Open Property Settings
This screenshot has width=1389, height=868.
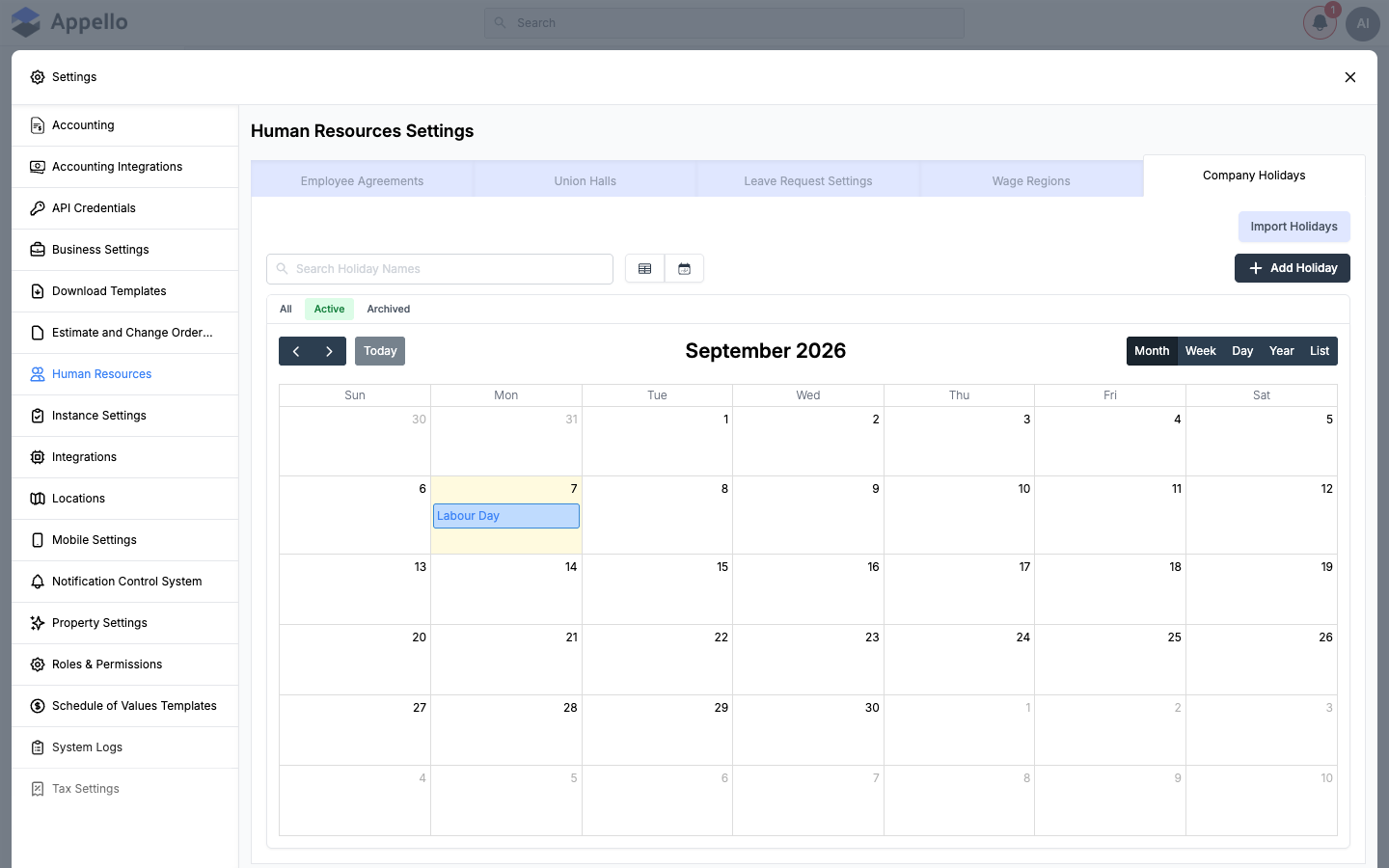point(124,623)
